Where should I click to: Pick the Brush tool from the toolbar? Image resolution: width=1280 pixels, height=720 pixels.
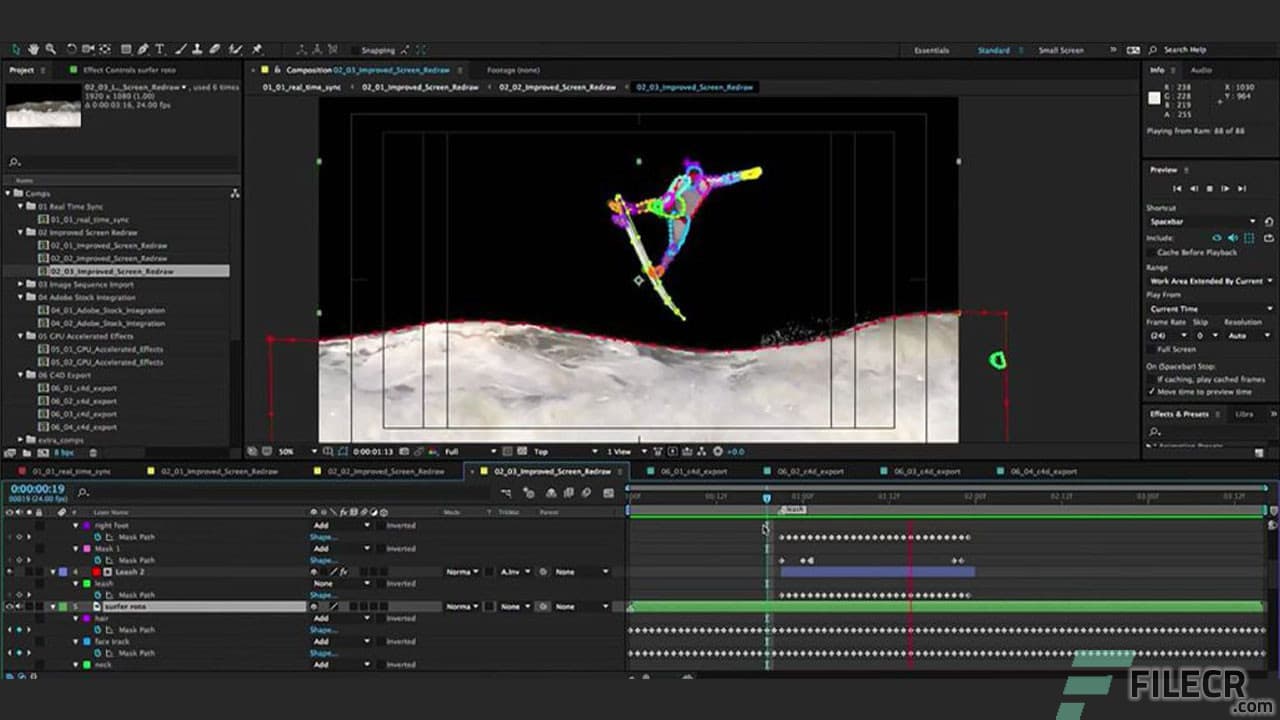pyautogui.click(x=180, y=48)
